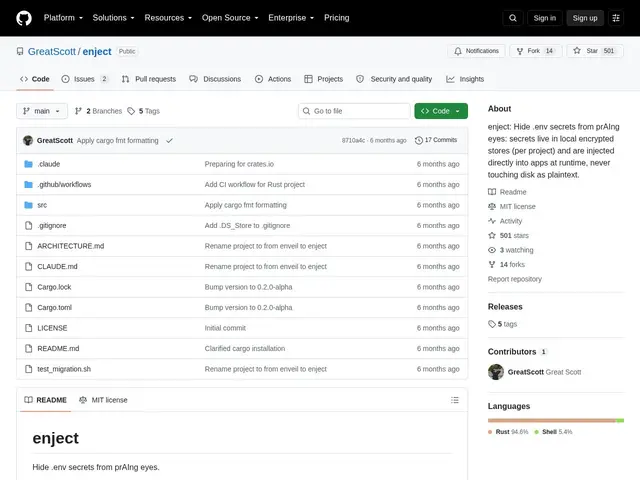Open the appearance settings icon beside Sign up
640x480 pixels.
click(616, 18)
